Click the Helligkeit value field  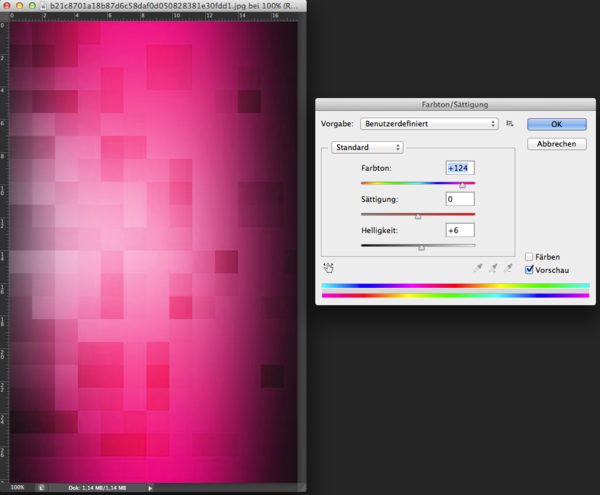pos(460,230)
